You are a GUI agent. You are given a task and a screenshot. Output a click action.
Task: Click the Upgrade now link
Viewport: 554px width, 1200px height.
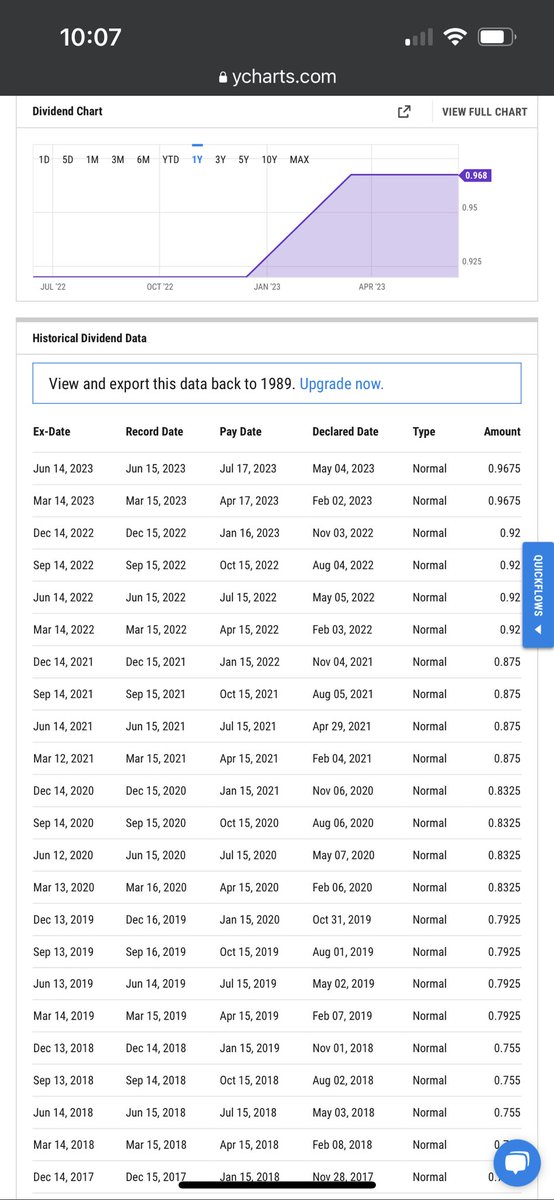click(341, 383)
